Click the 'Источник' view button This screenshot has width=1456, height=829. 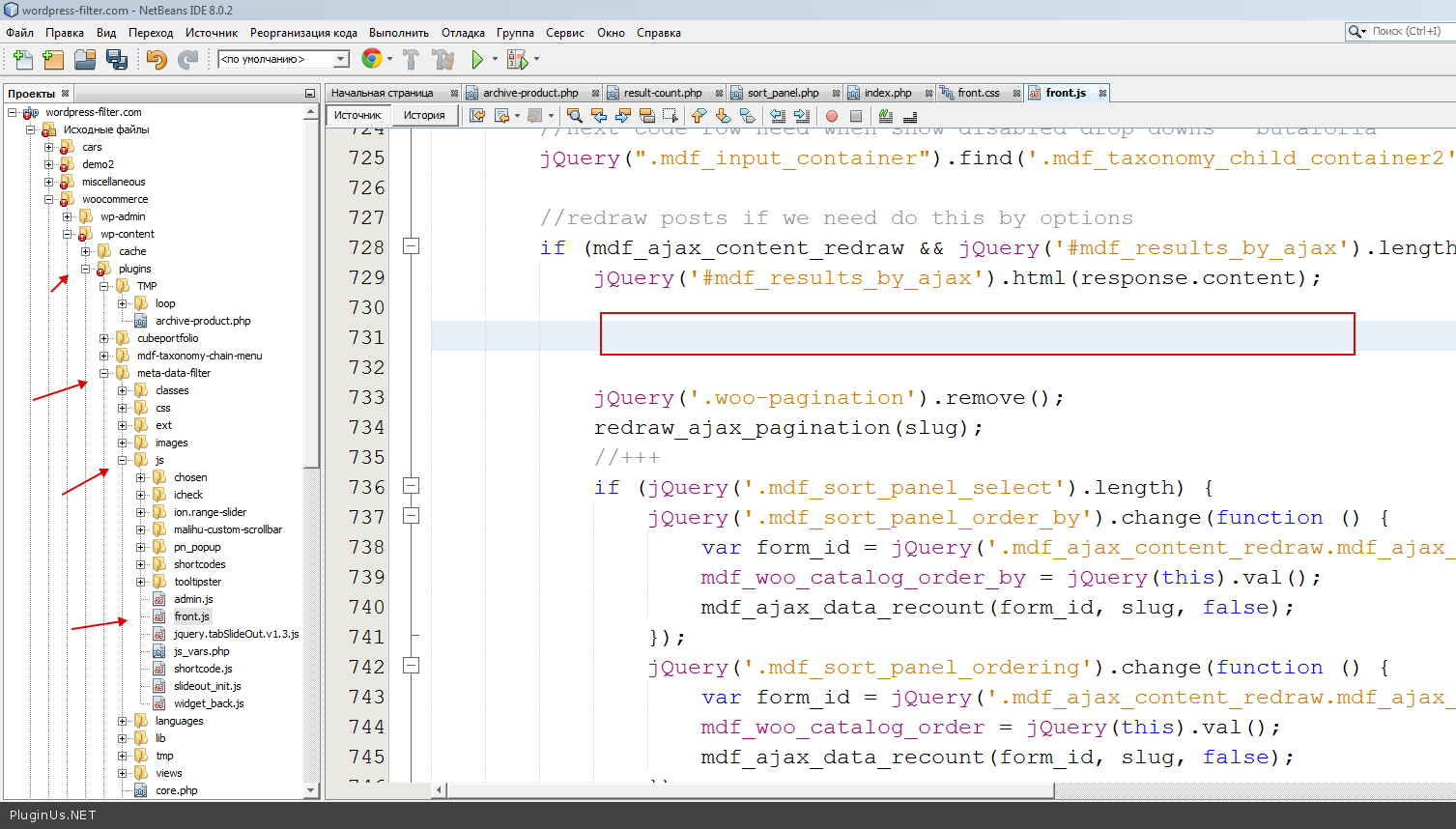[x=357, y=115]
